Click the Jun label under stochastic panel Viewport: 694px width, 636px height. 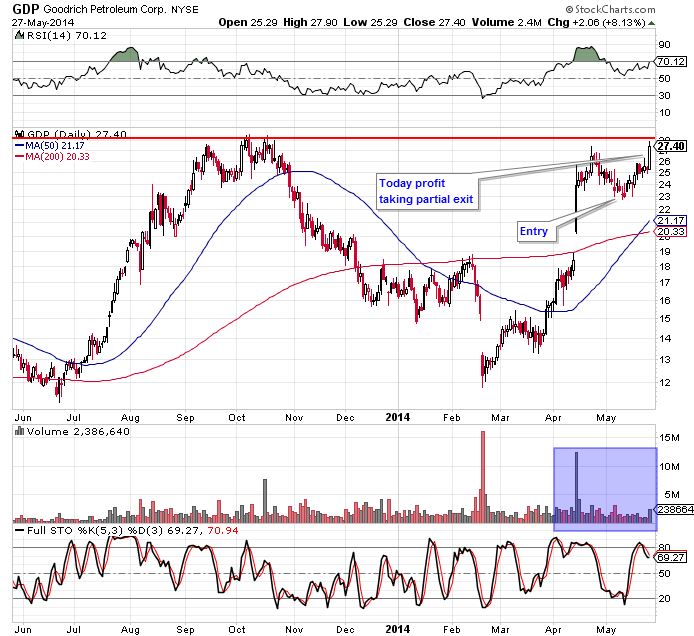coord(23,629)
